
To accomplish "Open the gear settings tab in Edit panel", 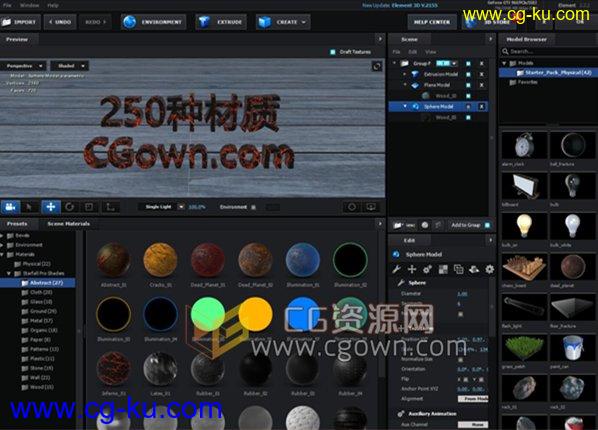I will (489, 269).
